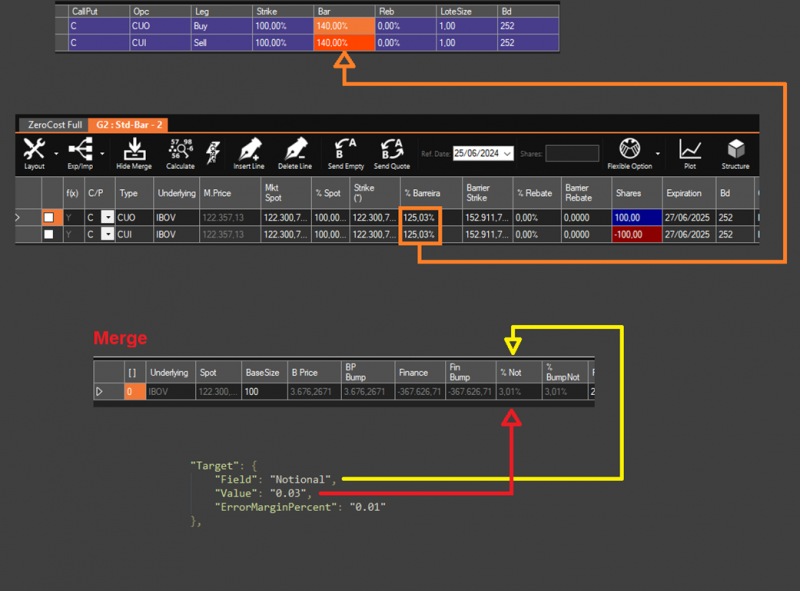Open C/P dropdown in the CUO row
The image size is (800, 591).
(x=107, y=217)
